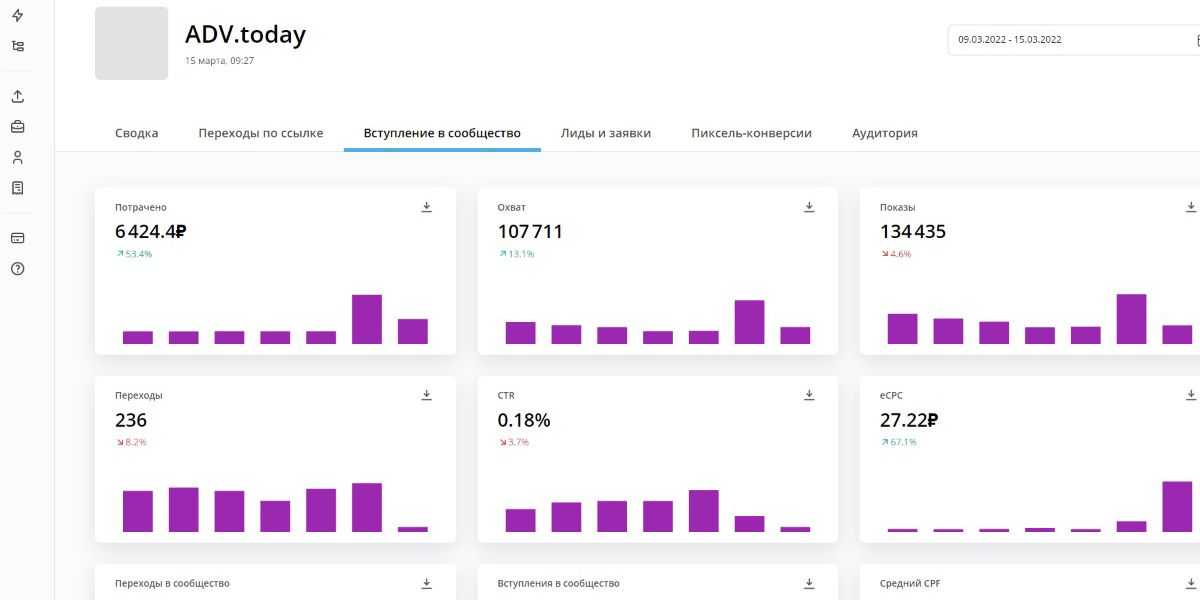The image size is (1200, 600).
Task: Download the Охват chart data
Action: [809, 207]
